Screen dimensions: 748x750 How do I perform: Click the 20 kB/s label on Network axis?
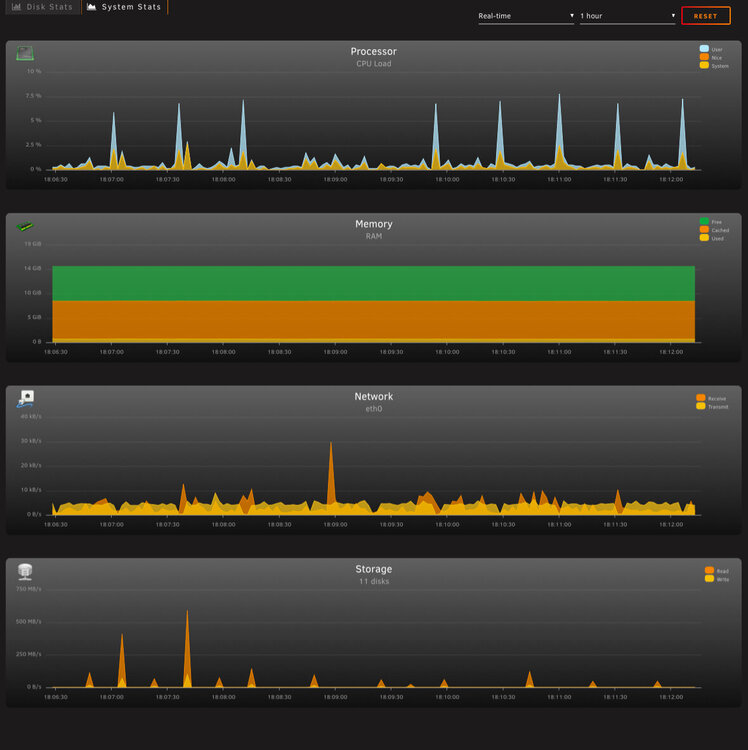click(x=31, y=465)
